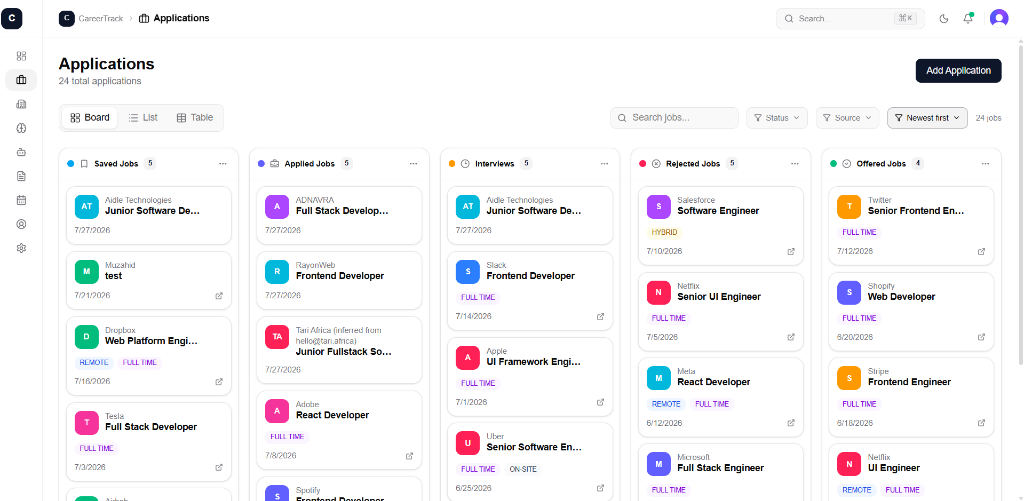Click the HYBRID tag on Salesforce card

pyautogui.click(x=664, y=233)
